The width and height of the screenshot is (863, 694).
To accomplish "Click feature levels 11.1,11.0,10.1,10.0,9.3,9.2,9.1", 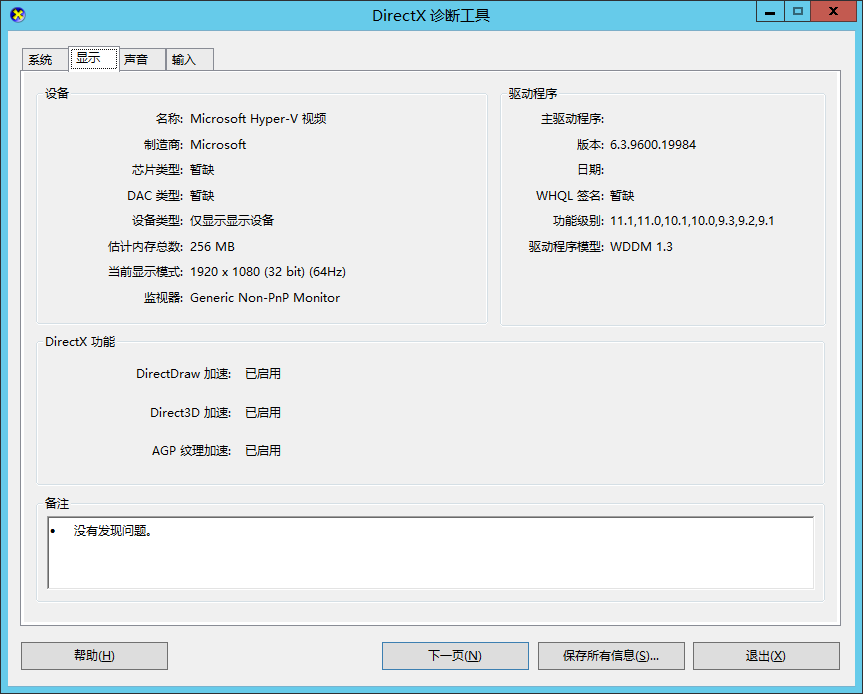I will 692,221.
